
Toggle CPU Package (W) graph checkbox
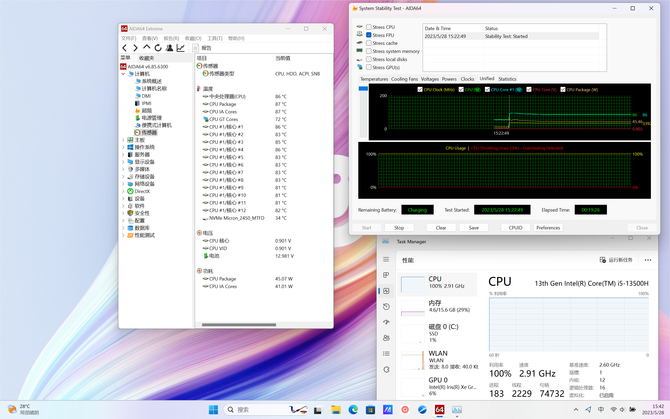pyautogui.click(x=563, y=90)
